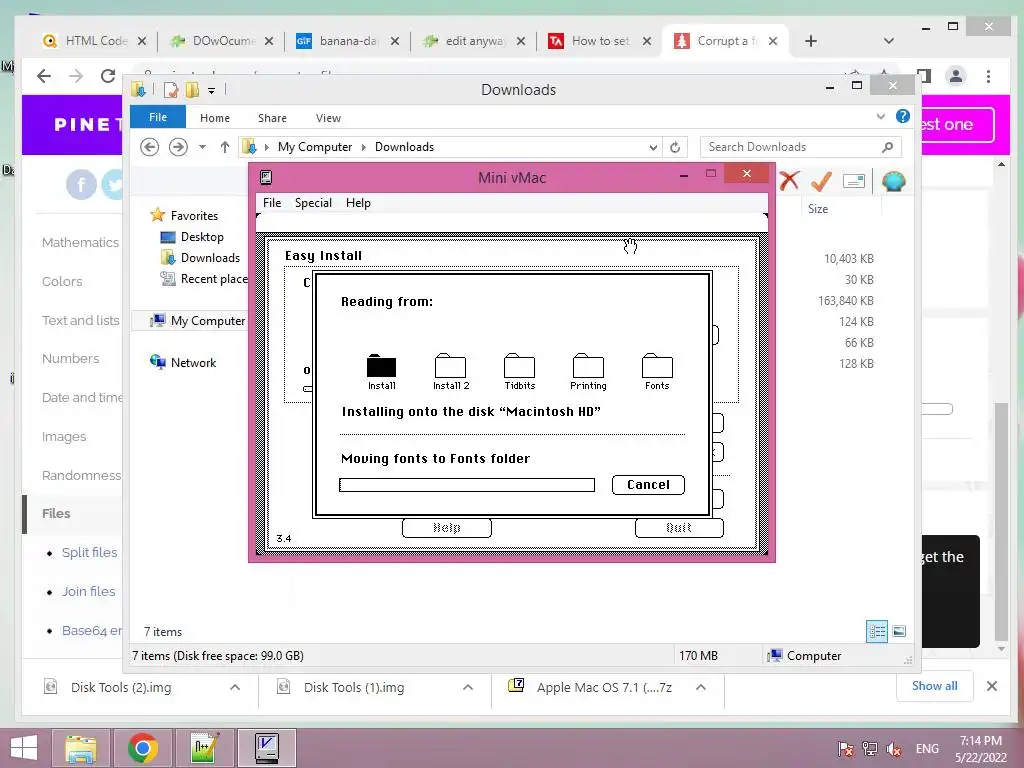The image size is (1024, 768).
Task: Open Chrome from the taskbar
Action: tap(142, 748)
